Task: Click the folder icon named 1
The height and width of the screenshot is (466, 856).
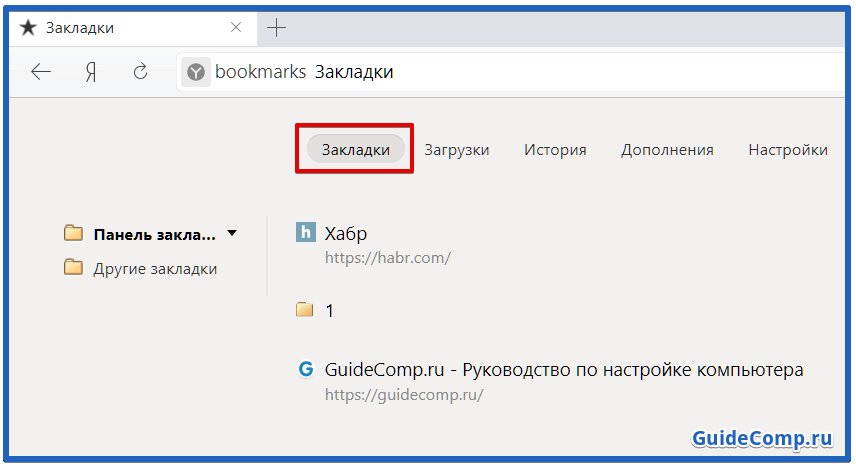Action: (305, 310)
